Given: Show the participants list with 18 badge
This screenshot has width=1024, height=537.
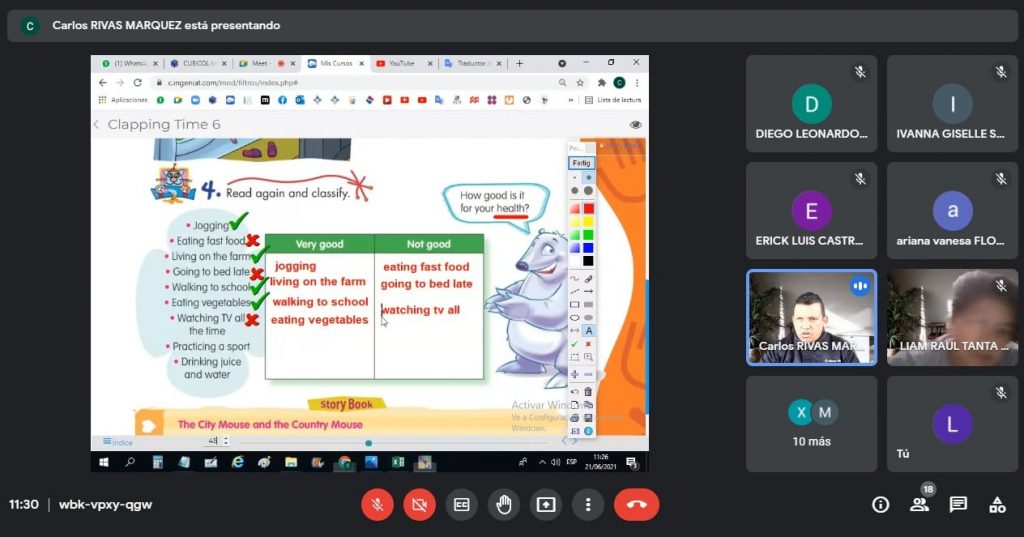Looking at the screenshot, I should pos(920,503).
